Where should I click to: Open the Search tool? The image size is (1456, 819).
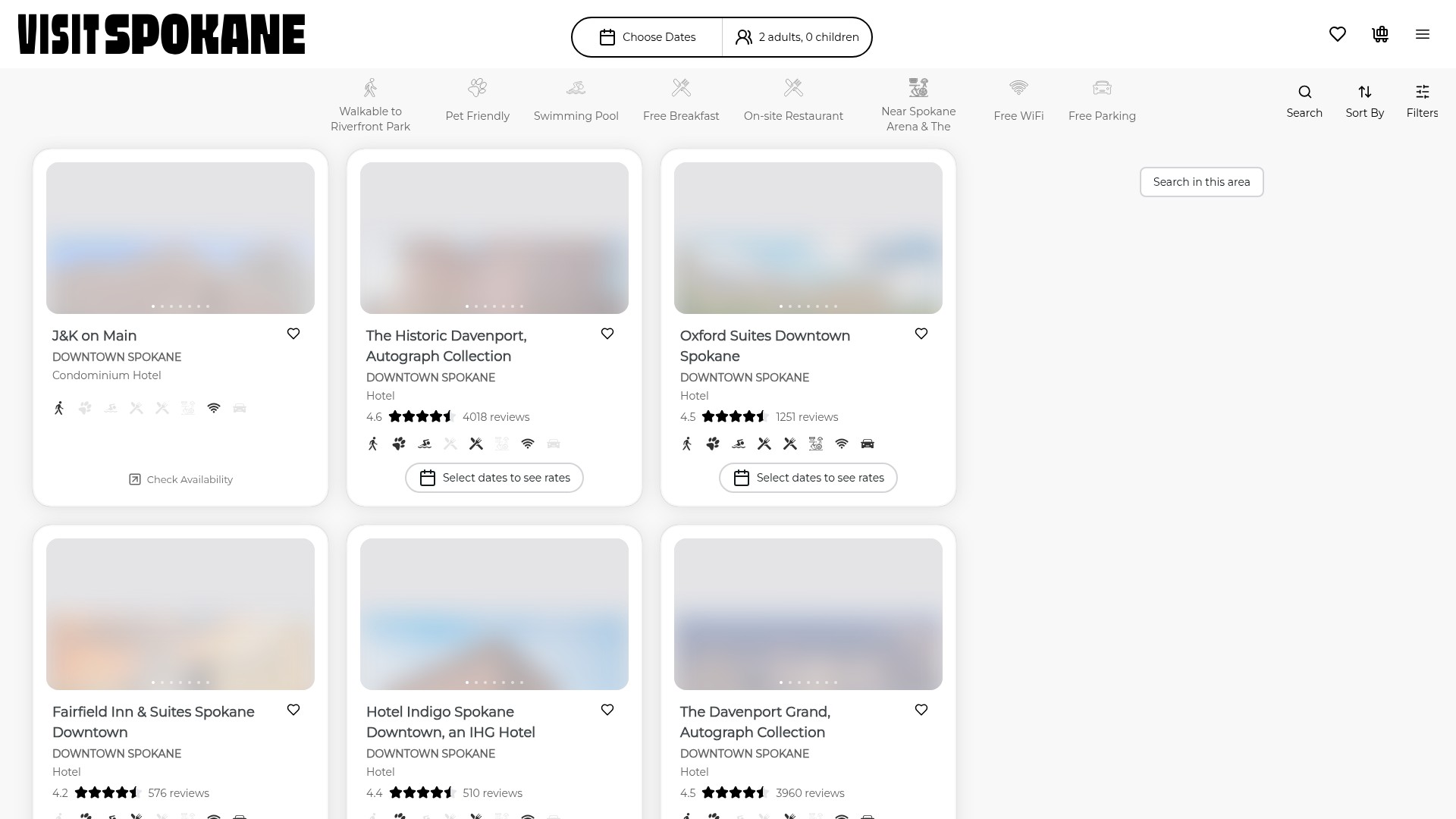click(x=1304, y=102)
